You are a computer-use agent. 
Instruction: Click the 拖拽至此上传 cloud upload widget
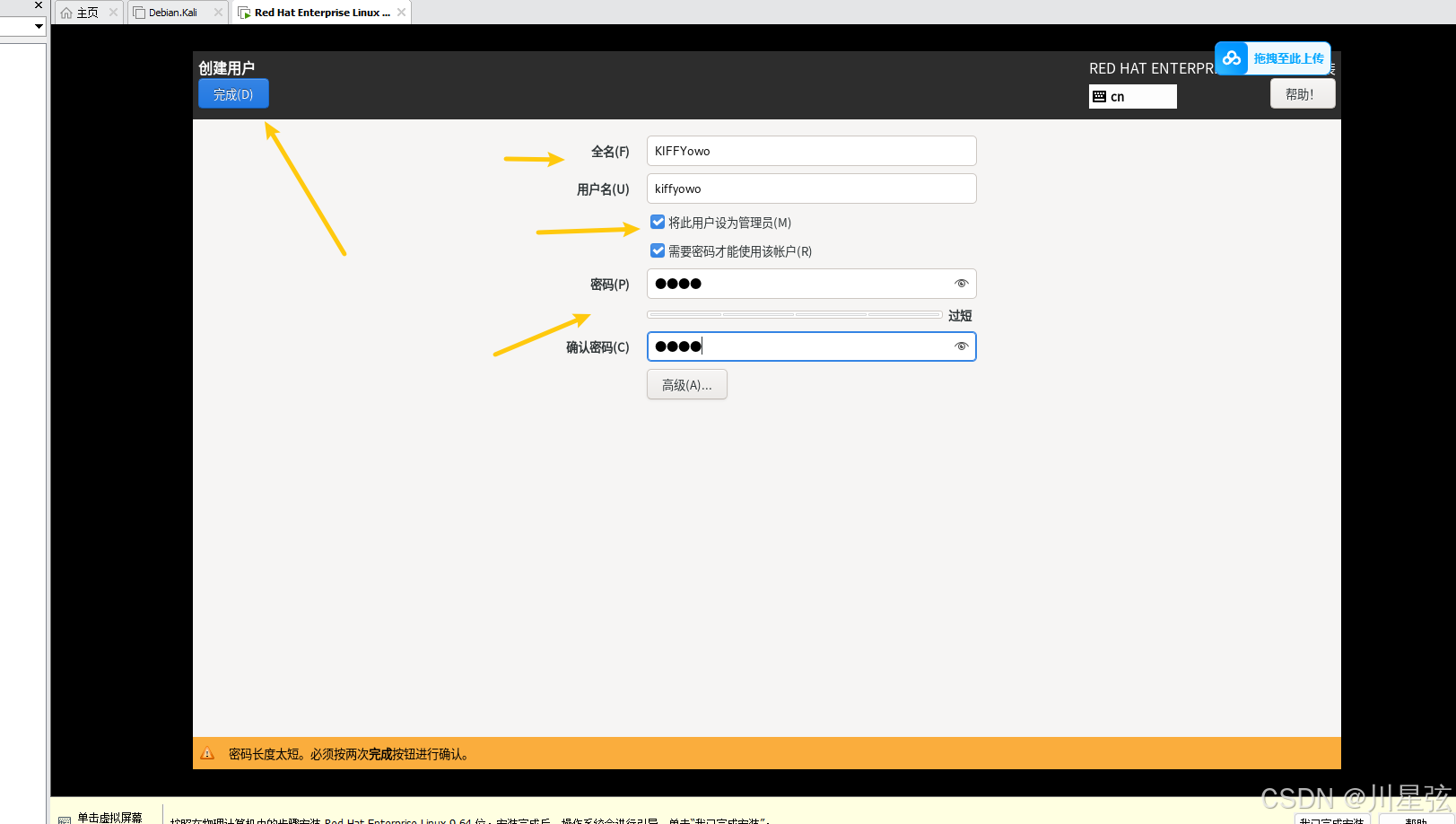(1272, 58)
